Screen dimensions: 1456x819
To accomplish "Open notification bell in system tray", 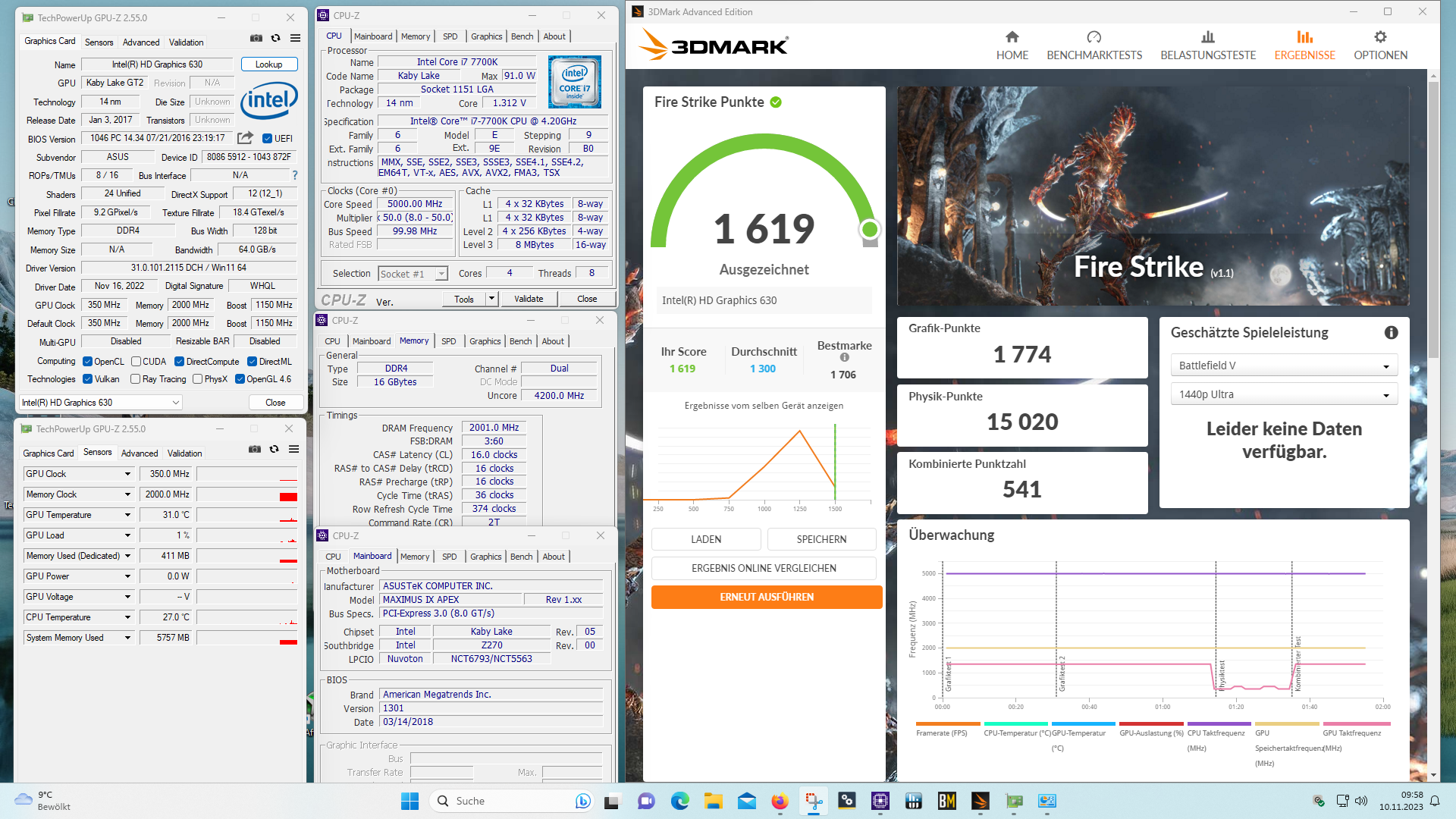I will click(x=1435, y=801).
